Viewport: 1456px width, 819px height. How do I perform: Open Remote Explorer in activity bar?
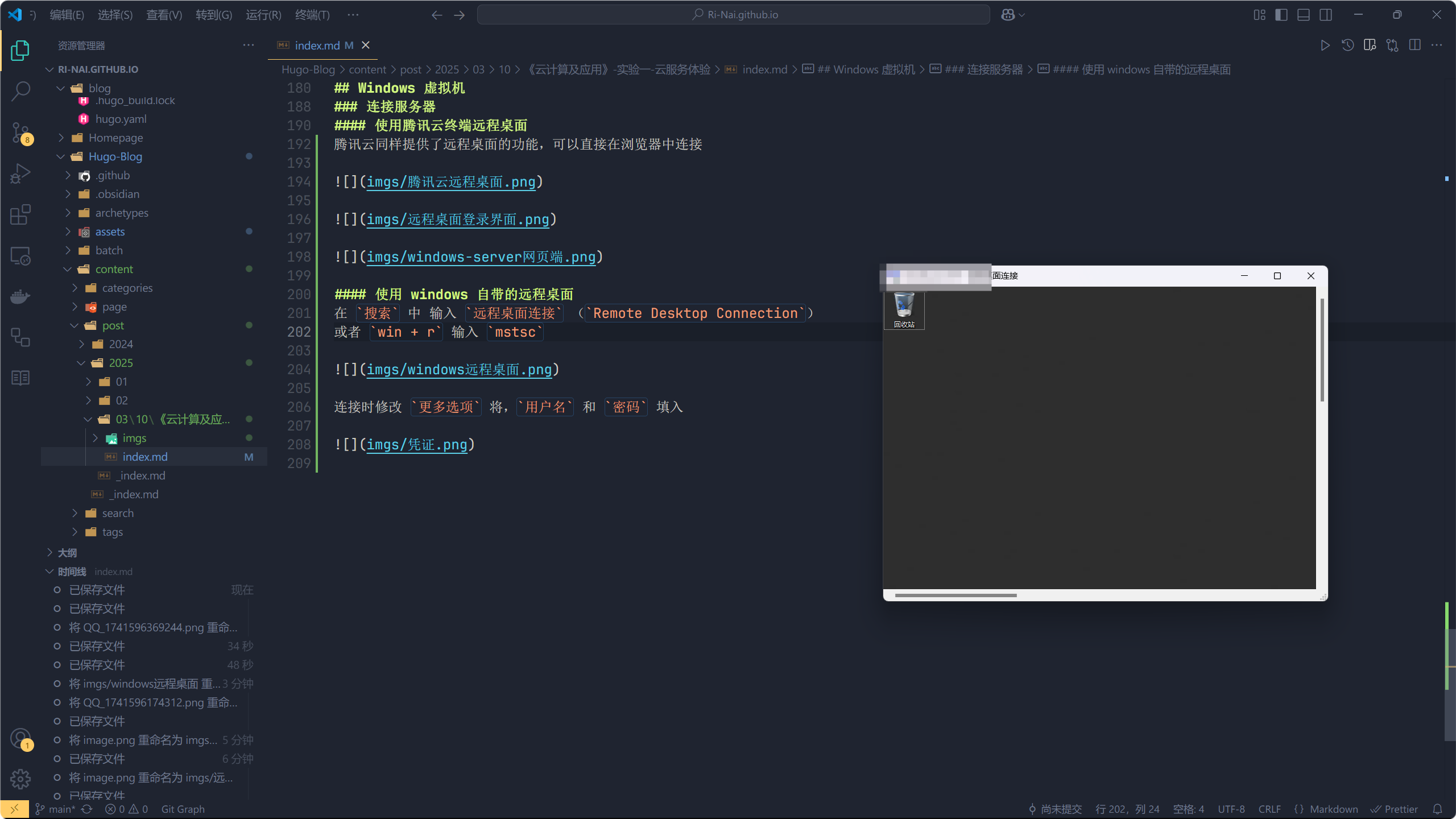point(20,256)
